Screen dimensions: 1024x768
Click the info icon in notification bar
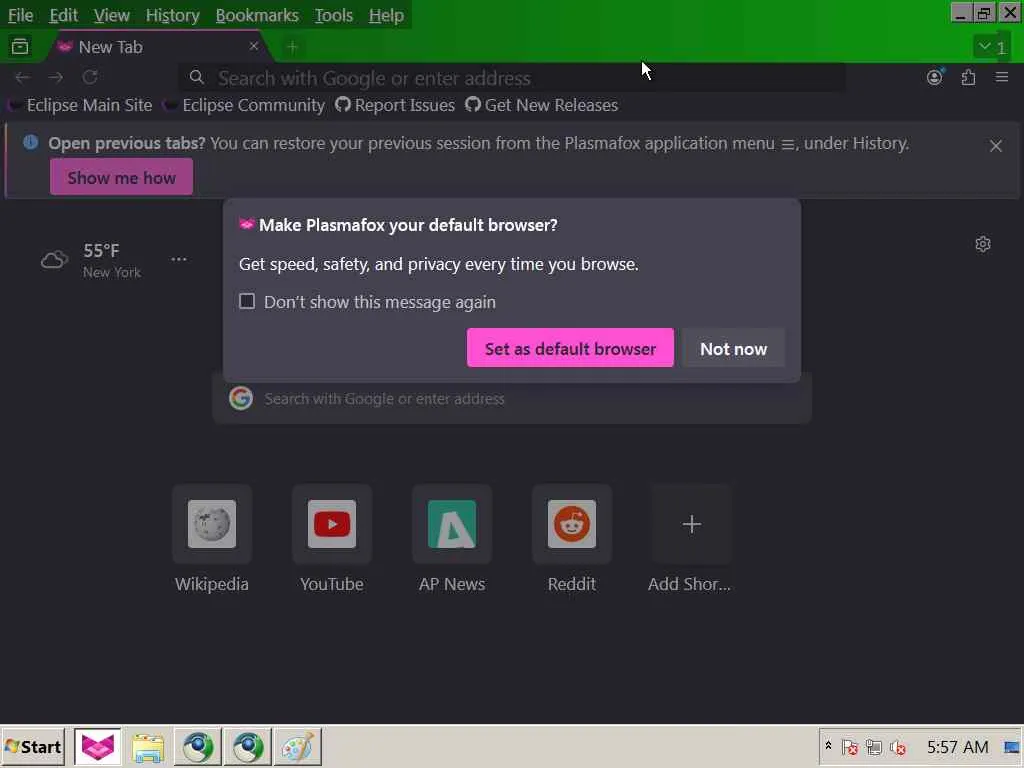point(31,143)
